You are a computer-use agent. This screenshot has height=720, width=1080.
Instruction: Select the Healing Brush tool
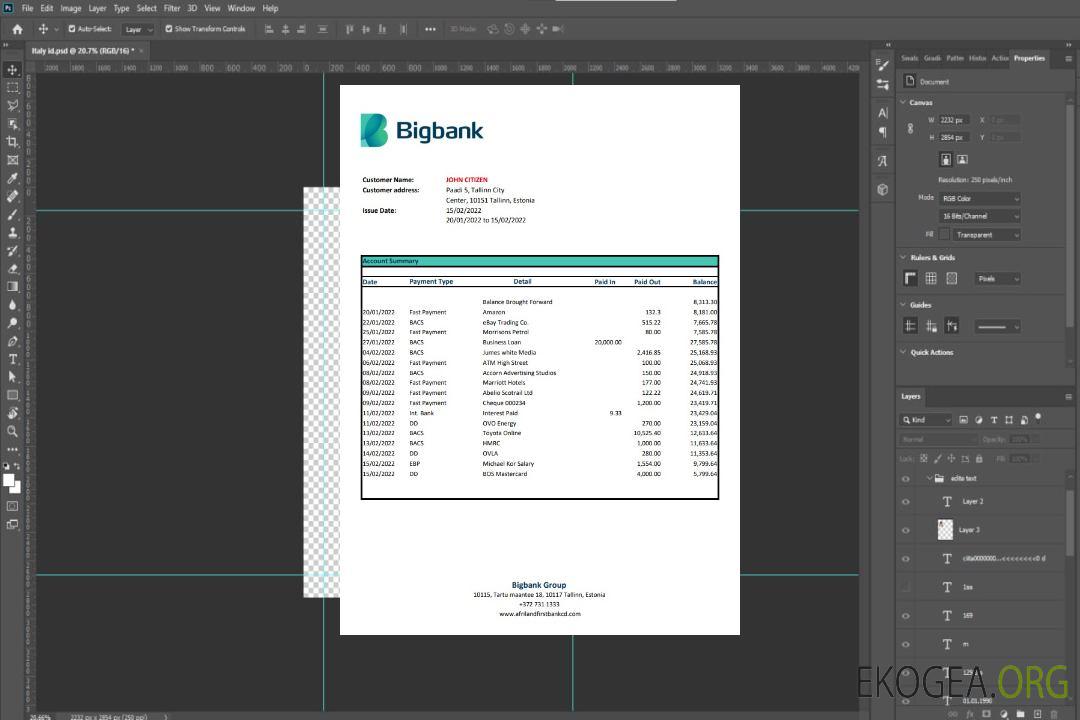point(12,196)
